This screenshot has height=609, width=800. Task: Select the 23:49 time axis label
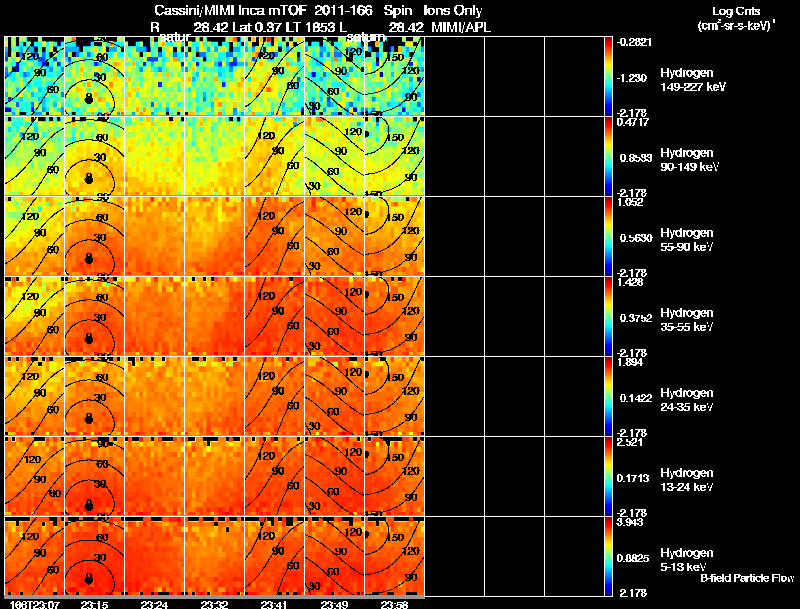coord(334,605)
